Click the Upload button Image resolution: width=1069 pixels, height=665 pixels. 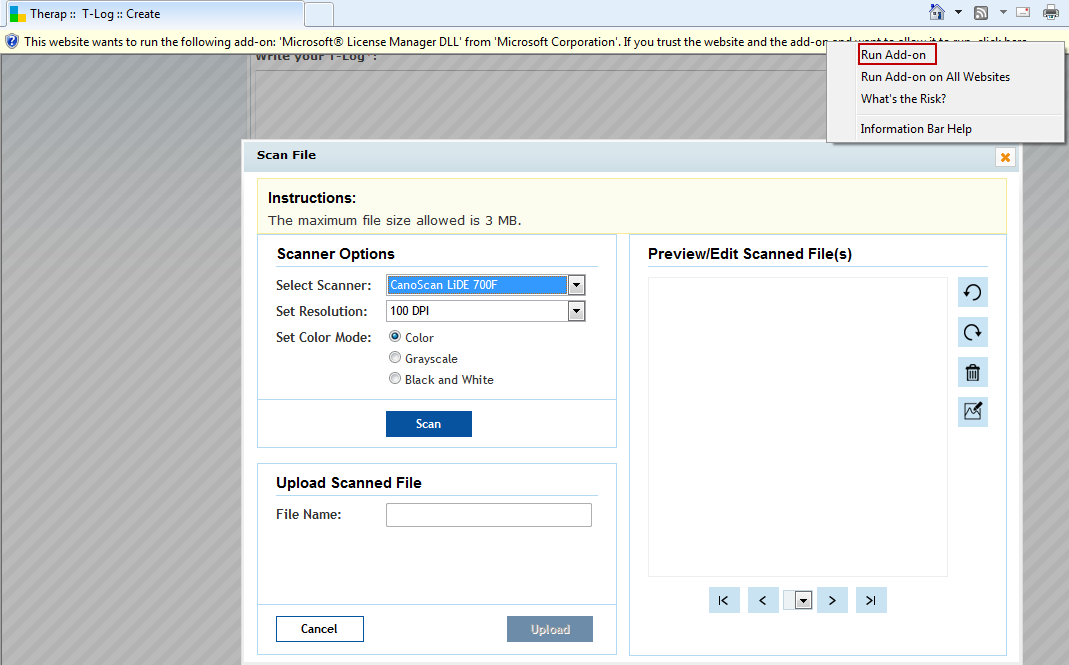pos(549,629)
